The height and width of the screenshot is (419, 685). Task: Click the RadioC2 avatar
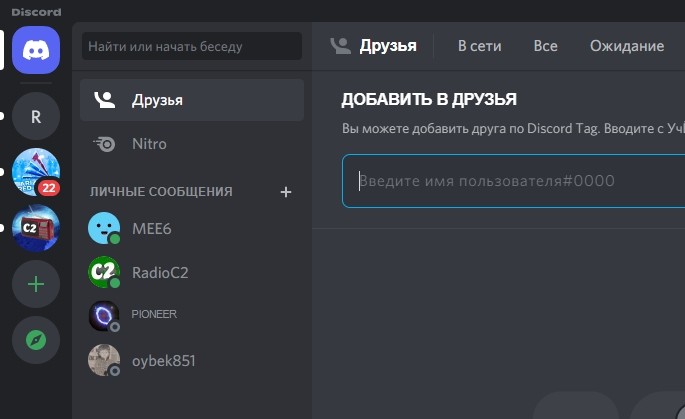click(104, 272)
